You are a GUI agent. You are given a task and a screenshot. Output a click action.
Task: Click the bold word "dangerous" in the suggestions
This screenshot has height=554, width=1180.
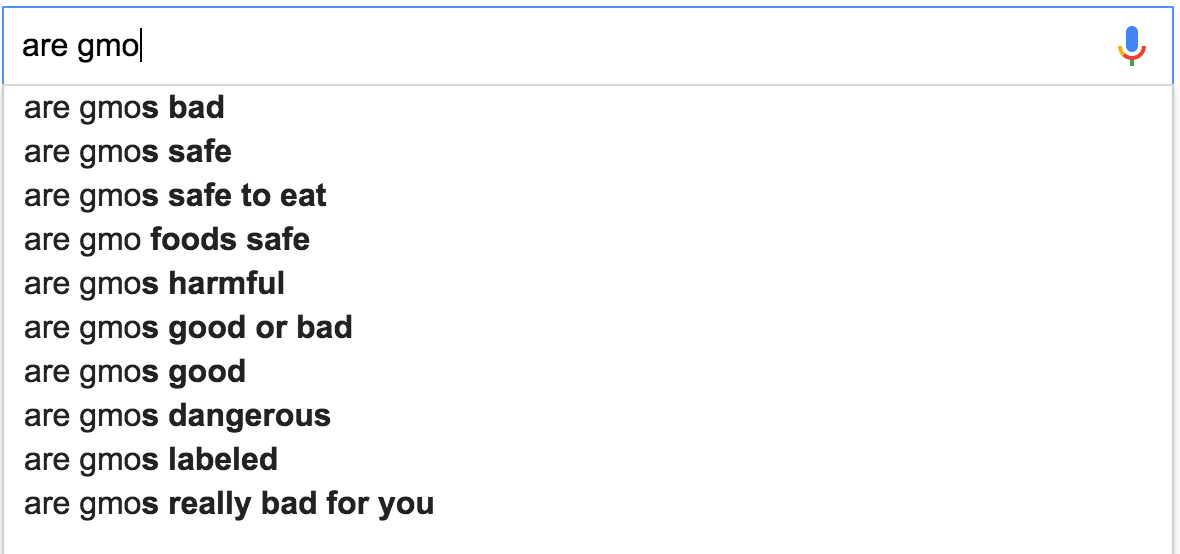tap(249, 416)
